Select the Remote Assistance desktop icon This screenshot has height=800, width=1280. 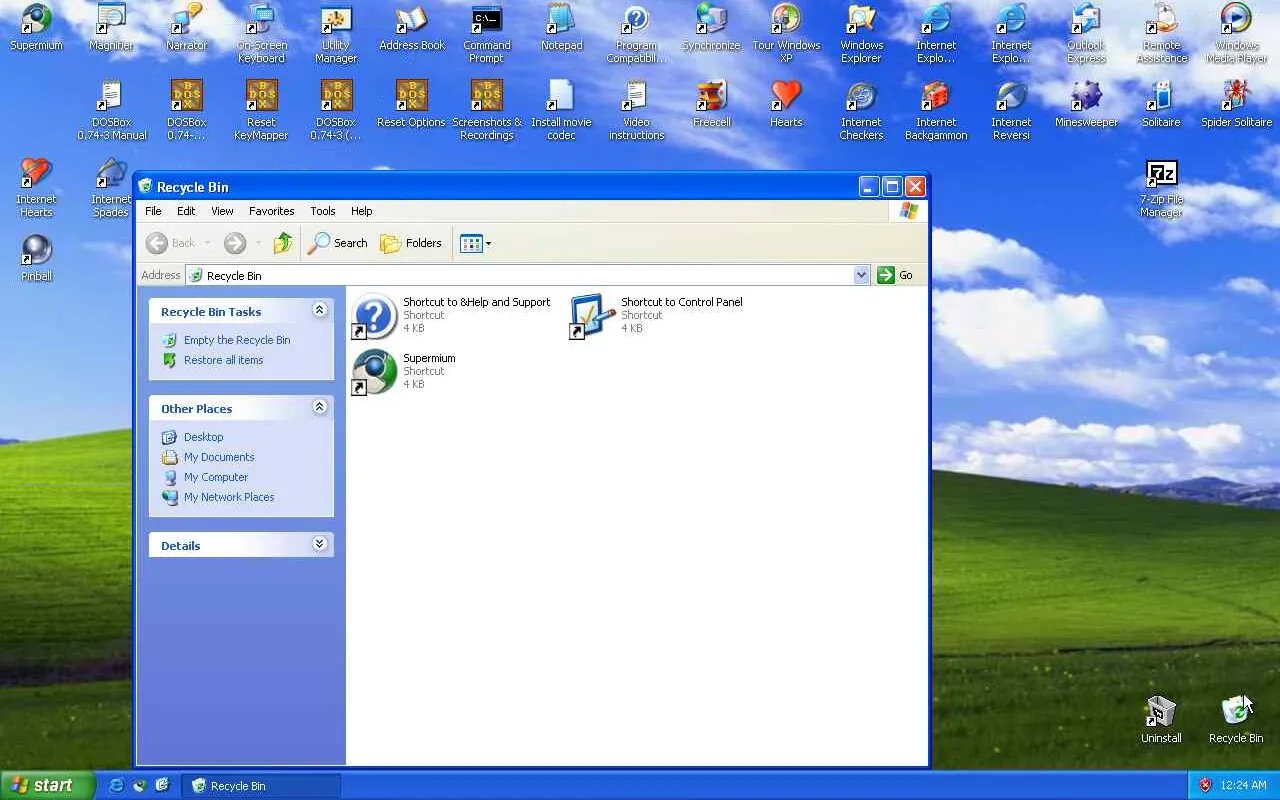(1162, 34)
